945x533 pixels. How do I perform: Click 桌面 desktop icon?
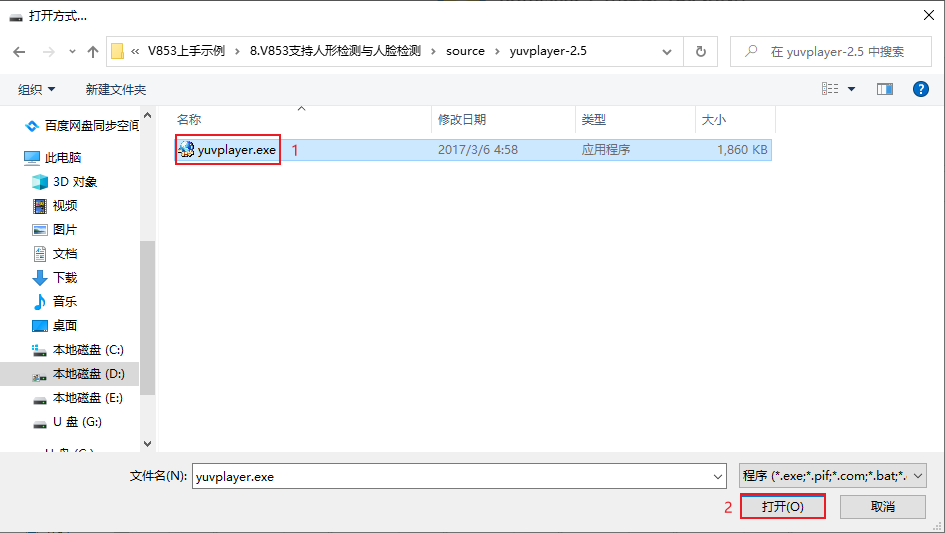pos(40,326)
